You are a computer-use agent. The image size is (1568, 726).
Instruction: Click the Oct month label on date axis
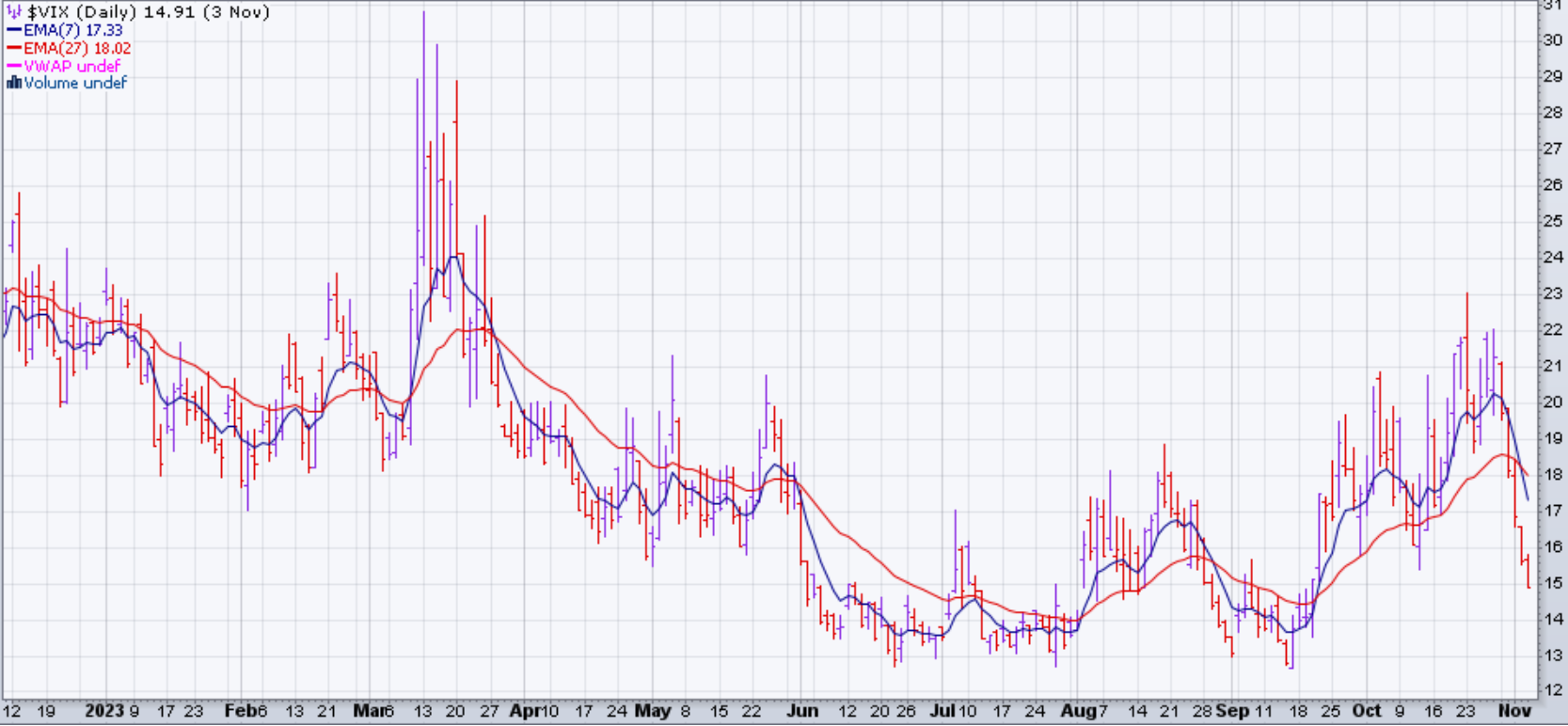point(1366,711)
